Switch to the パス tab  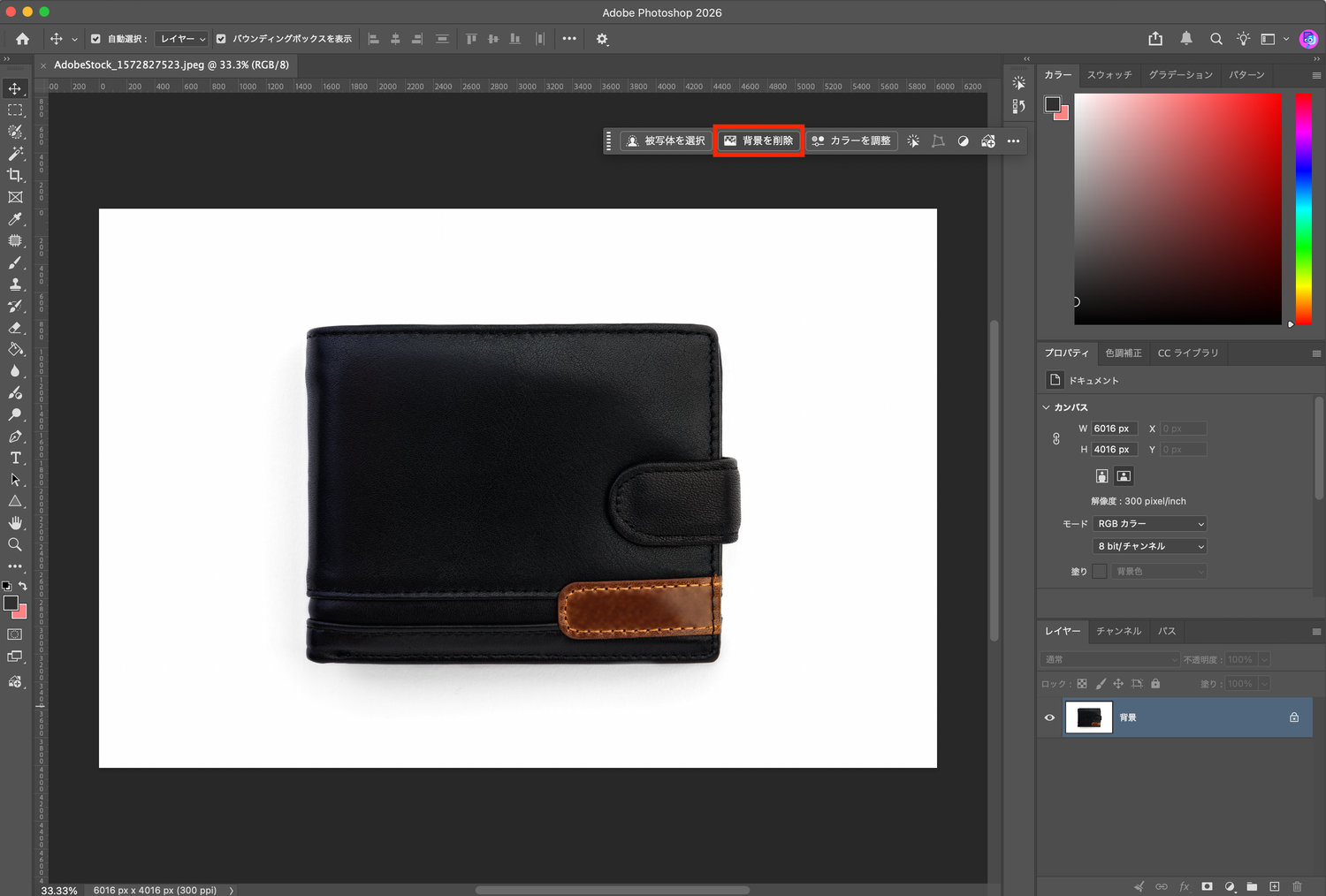[1167, 631]
